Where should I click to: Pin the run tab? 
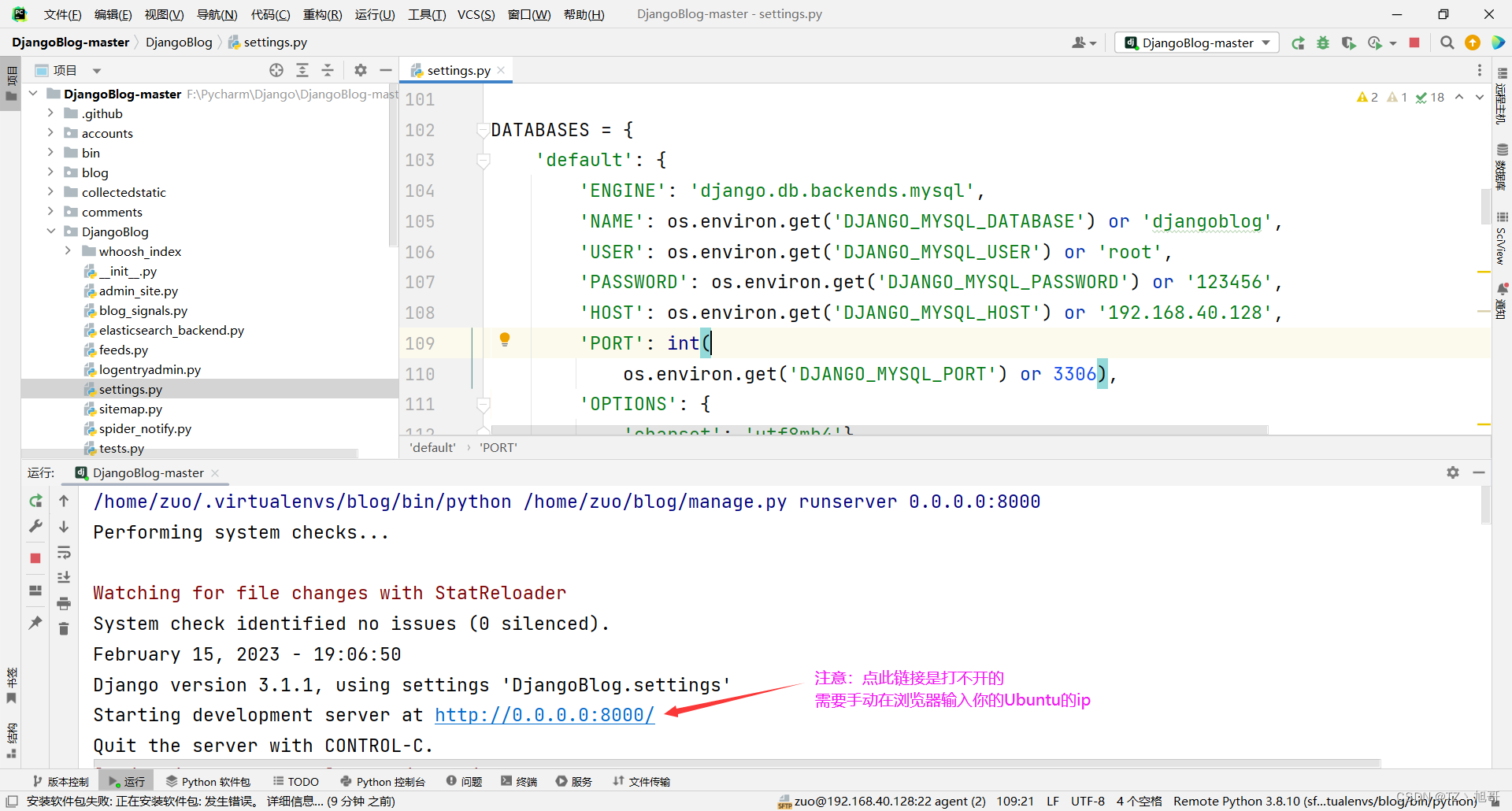click(35, 622)
